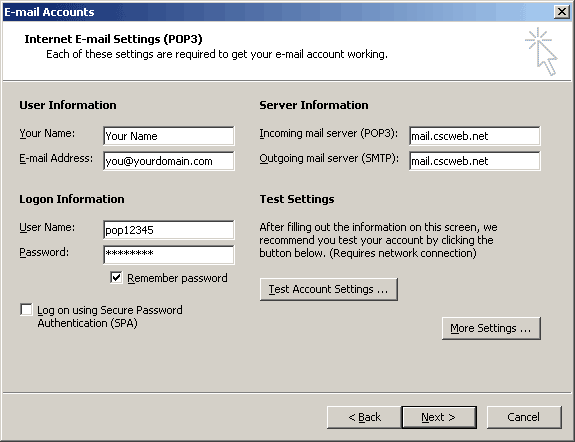
Task: Return with the Back button
Action: 364,417
